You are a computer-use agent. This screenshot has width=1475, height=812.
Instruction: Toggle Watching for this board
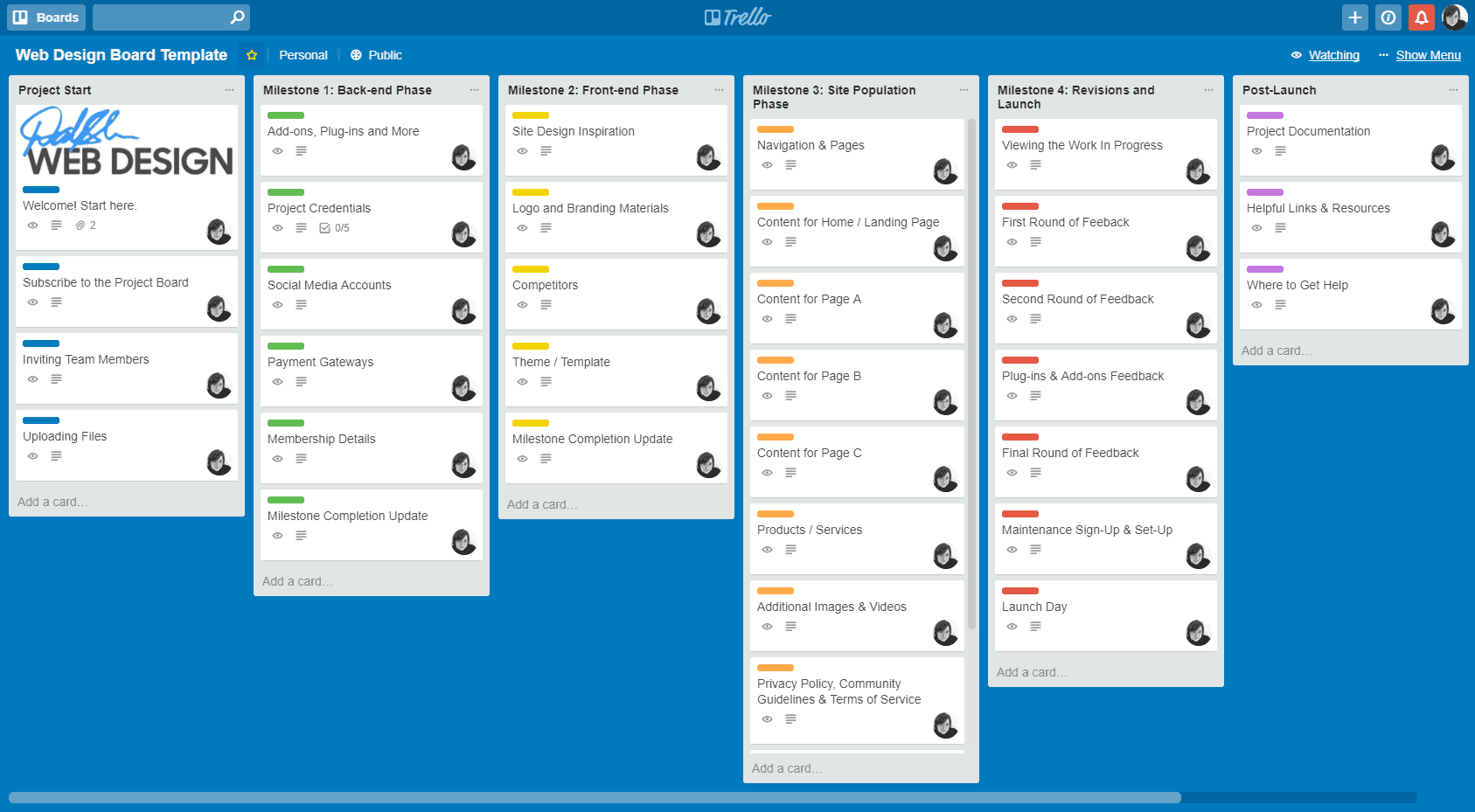[x=1325, y=55]
